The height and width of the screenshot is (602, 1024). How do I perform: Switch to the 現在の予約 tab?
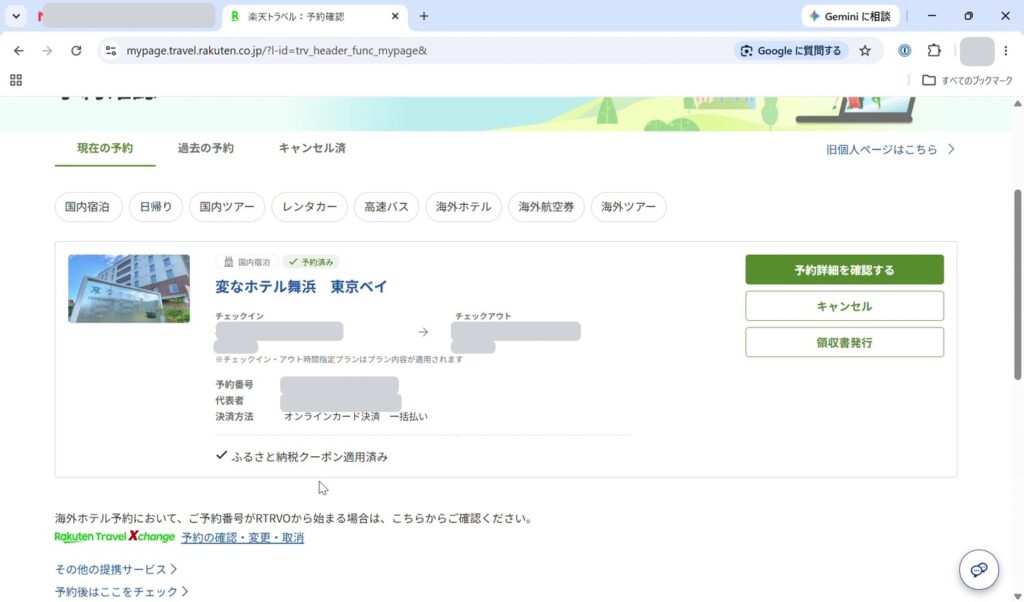point(105,148)
